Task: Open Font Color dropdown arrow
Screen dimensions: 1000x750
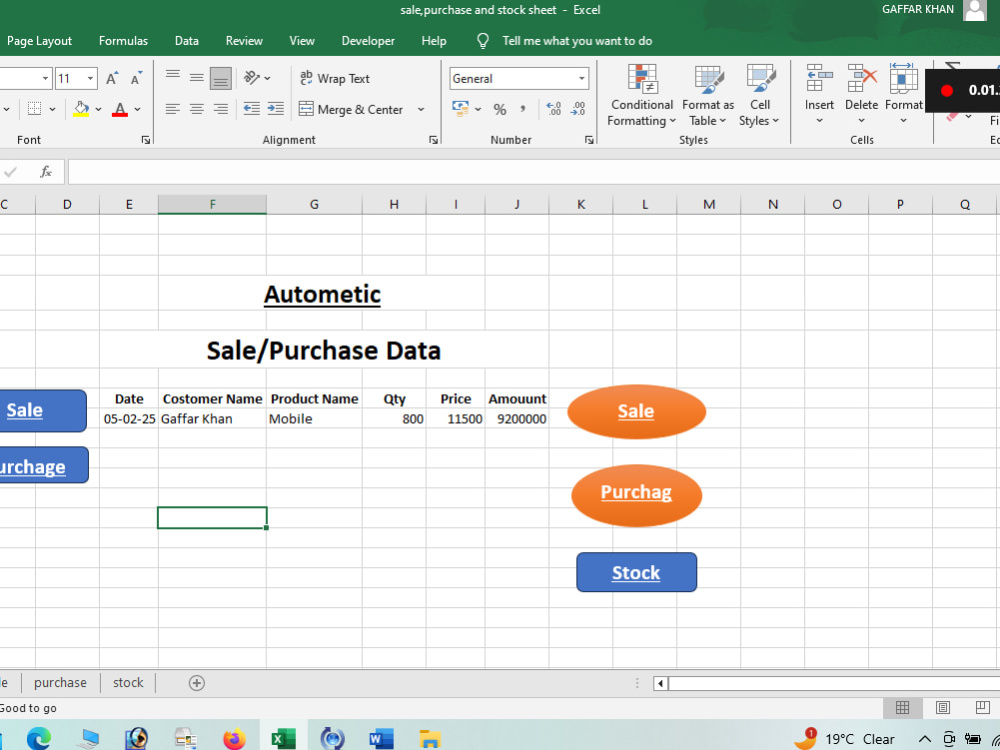Action: coord(137,109)
